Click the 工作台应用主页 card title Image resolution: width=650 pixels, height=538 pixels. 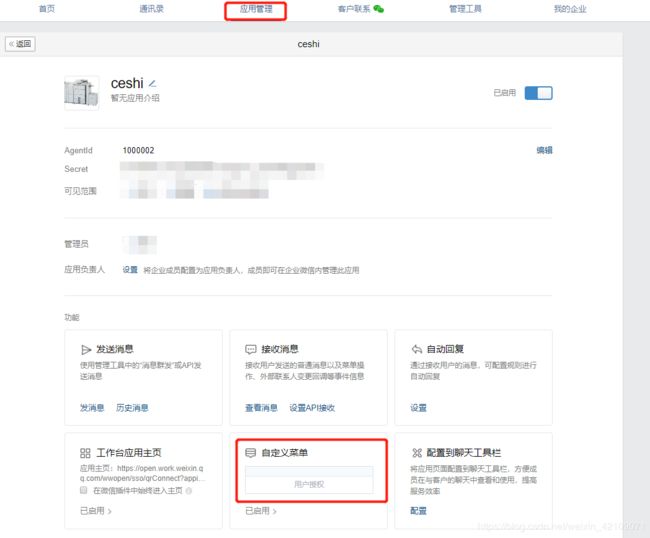[x=129, y=453]
